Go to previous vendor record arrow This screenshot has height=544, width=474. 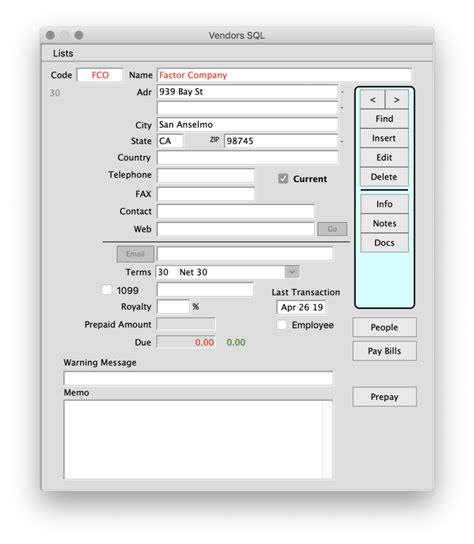coord(372,100)
